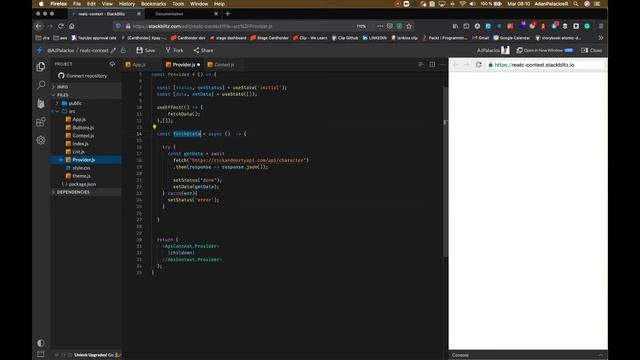
Task: Open Firefox library icon
Action: point(455,26)
